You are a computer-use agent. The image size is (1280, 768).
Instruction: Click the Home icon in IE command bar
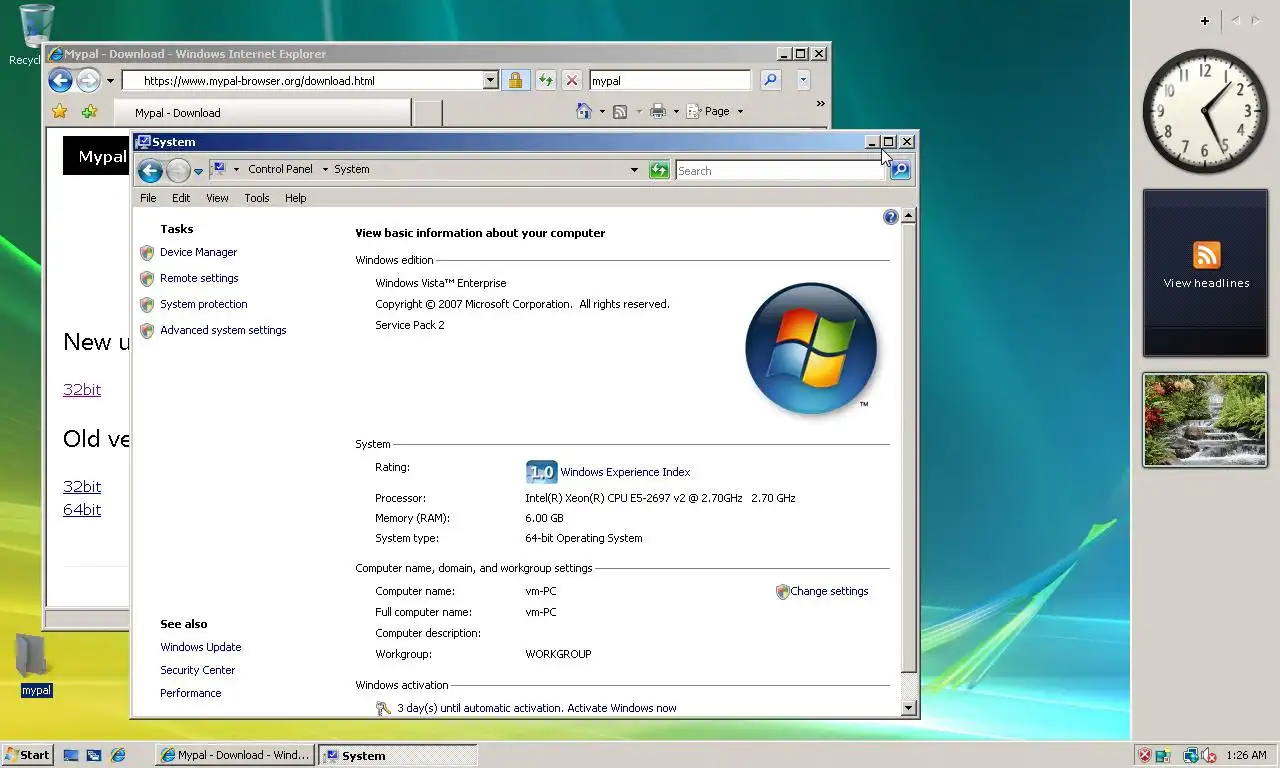[x=584, y=111]
